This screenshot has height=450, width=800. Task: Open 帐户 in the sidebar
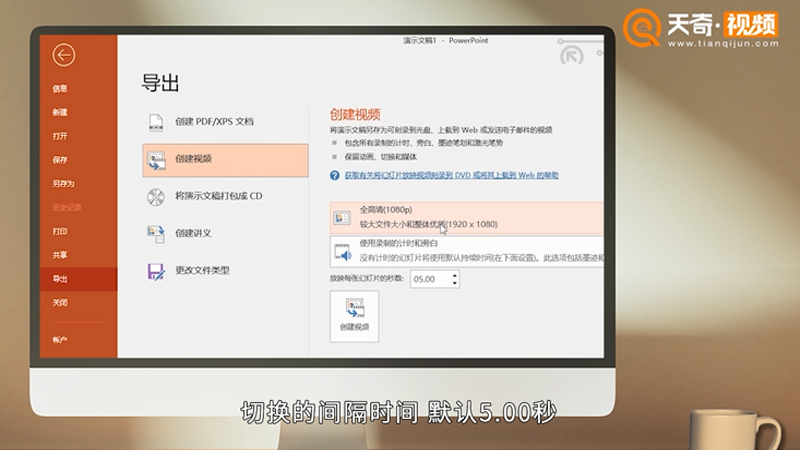tap(60, 340)
